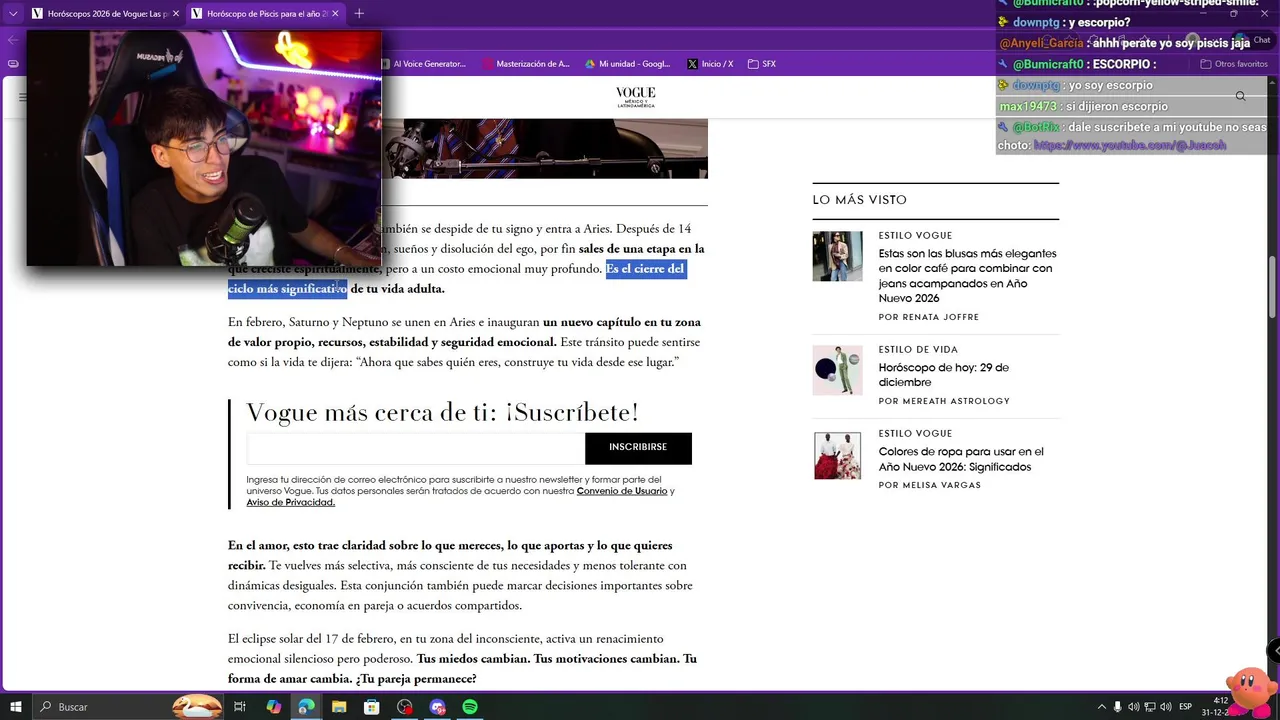Open the Aviso de Privacidad link
This screenshot has width=1280, height=720.
(x=291, y=502)
